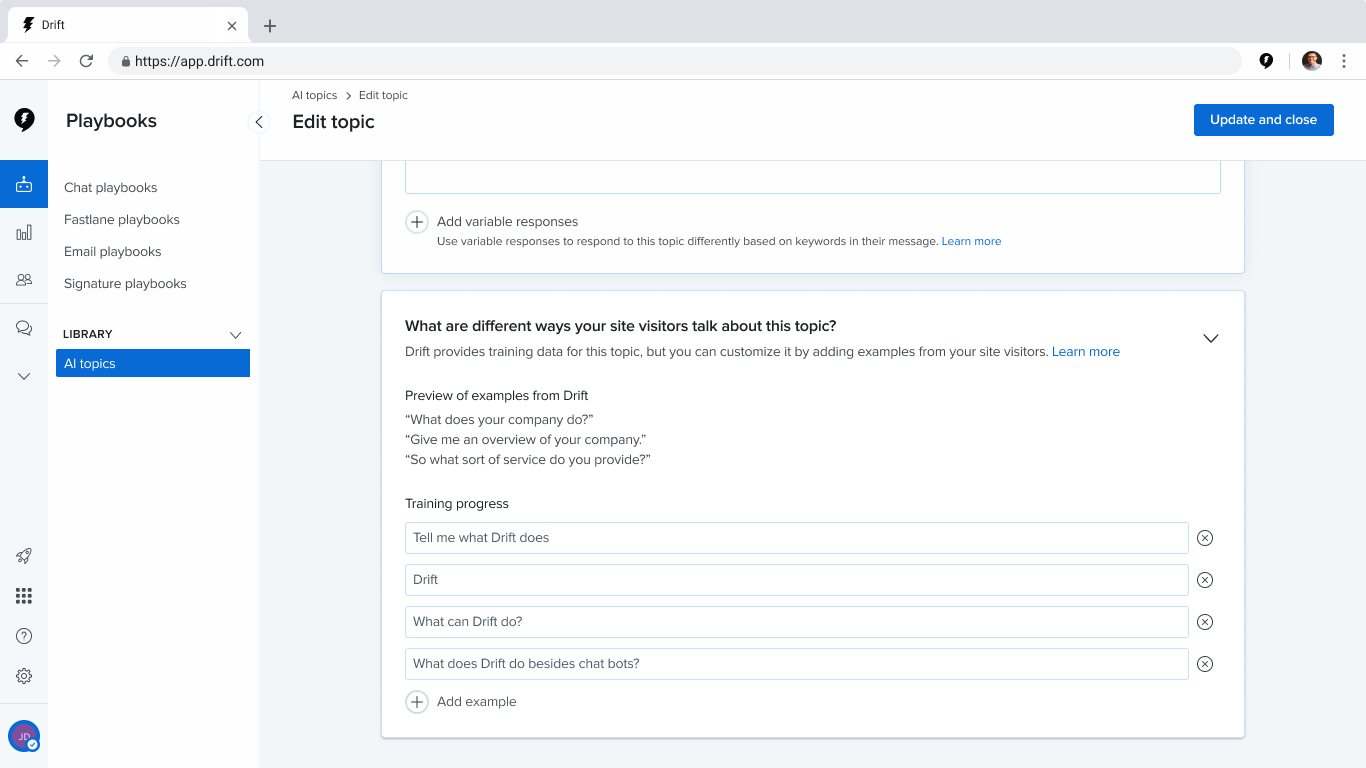Remove 'What does Drift do besides chat bots?' example
The image size is (1366, 768).
click(1205, 664)
